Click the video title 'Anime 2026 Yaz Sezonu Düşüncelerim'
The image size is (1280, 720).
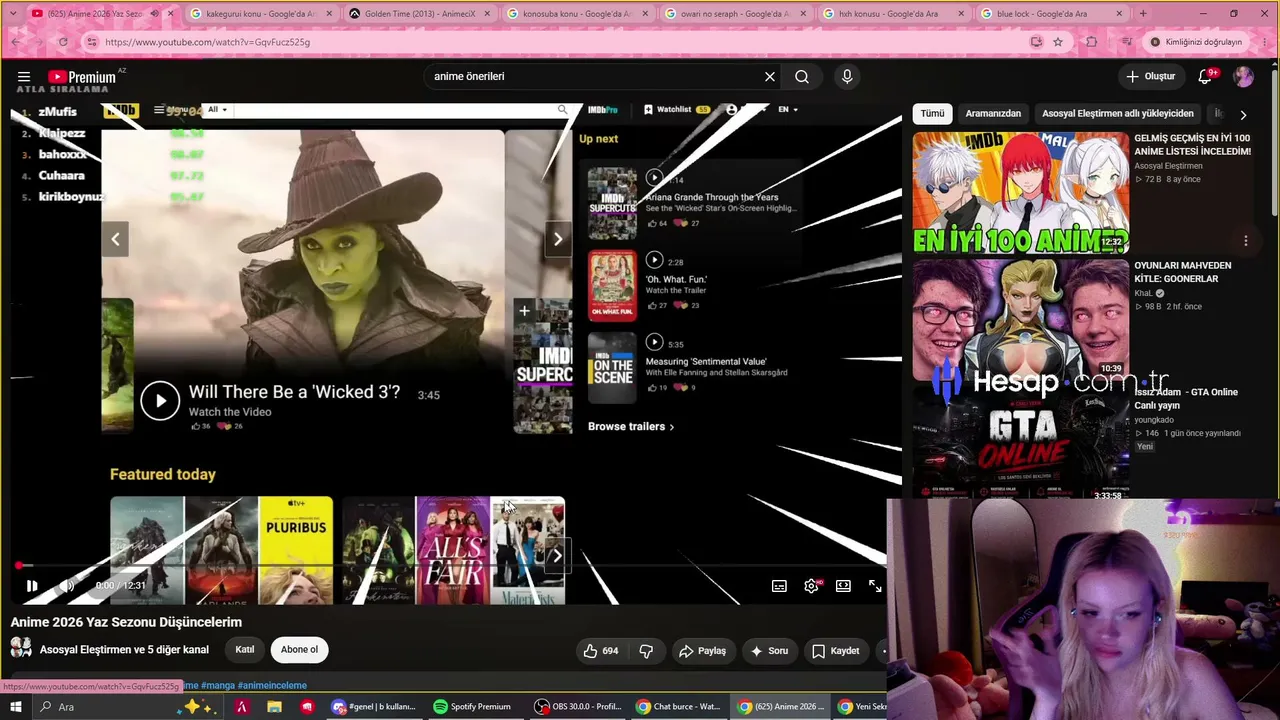(126, 622)
